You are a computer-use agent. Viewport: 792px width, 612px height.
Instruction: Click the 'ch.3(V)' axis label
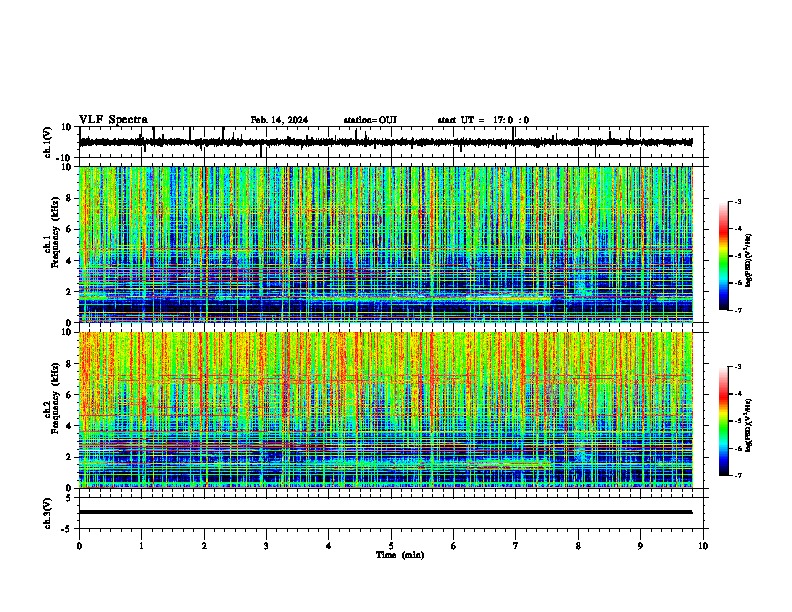click(48, 514)
